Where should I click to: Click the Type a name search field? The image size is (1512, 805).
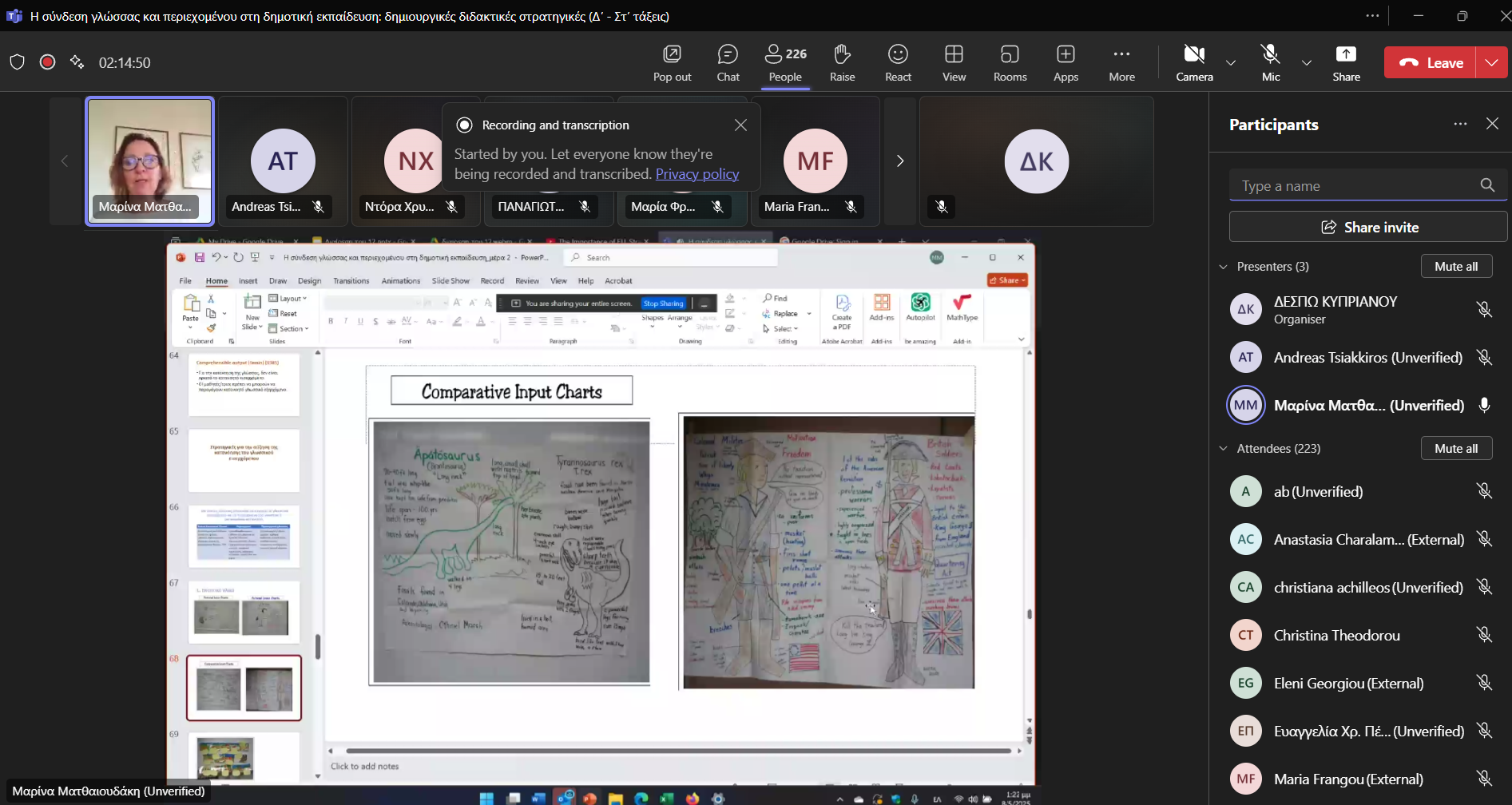(x=1354, y=186)
